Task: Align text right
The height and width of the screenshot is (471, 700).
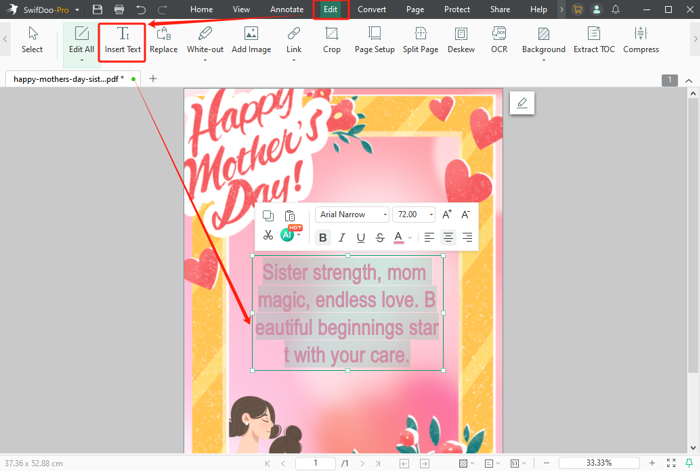Action: (x=467, y=238)
